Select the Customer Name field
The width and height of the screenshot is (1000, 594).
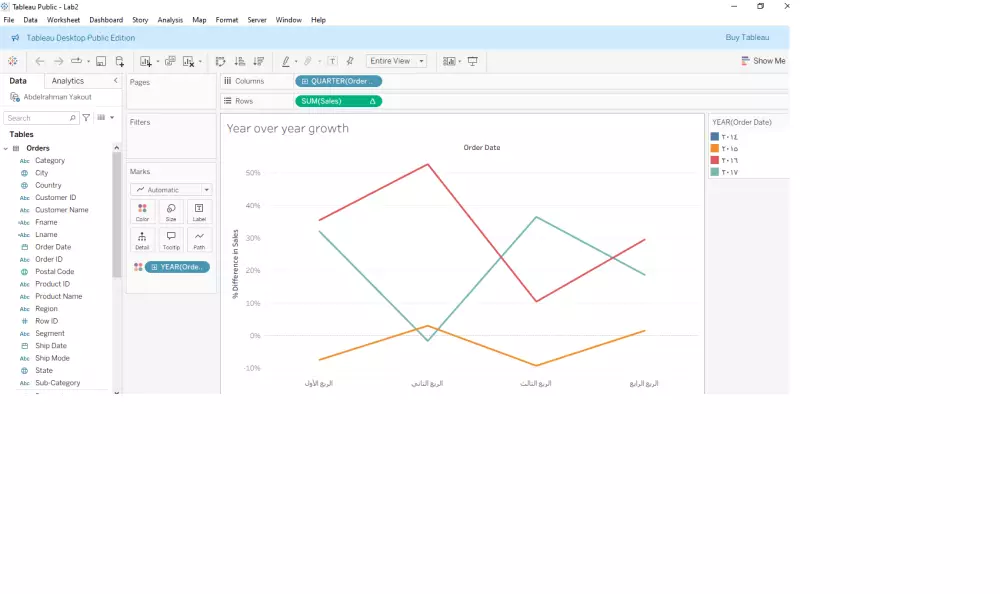click(x=62, y=210)
